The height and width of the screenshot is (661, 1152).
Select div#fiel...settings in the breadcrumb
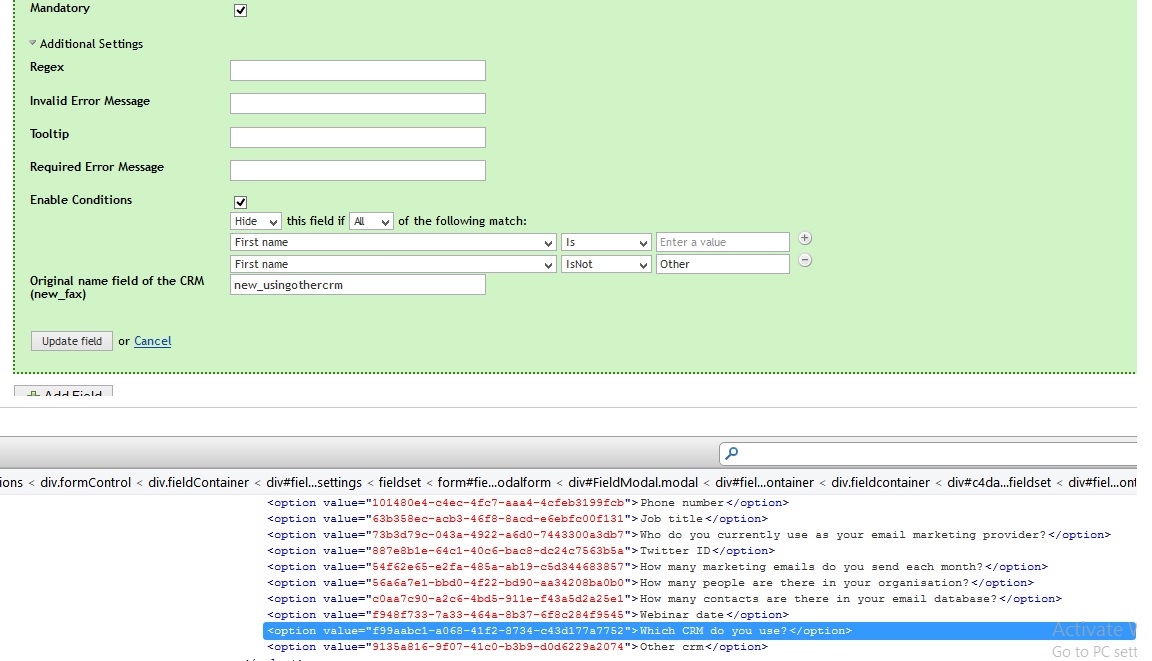pos(314,483)
